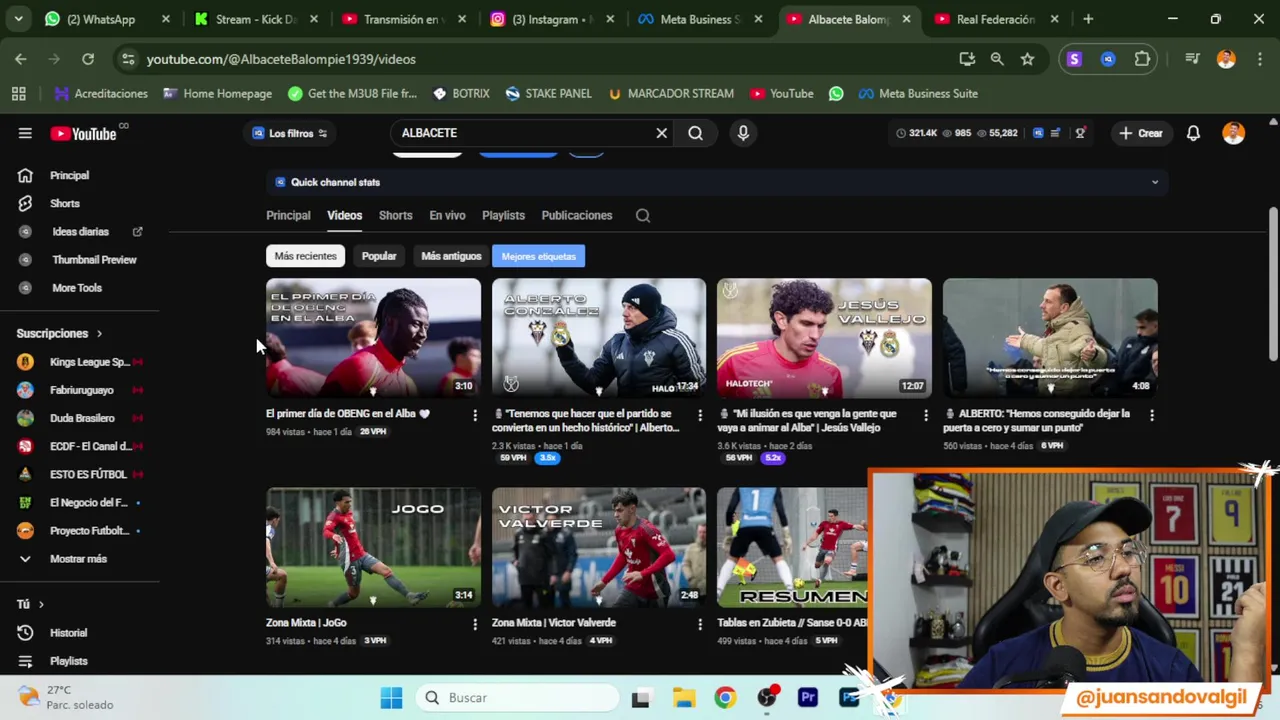Switch to WhatsApp browser tab
The image size is (1280, 720).
coord(107,19)
